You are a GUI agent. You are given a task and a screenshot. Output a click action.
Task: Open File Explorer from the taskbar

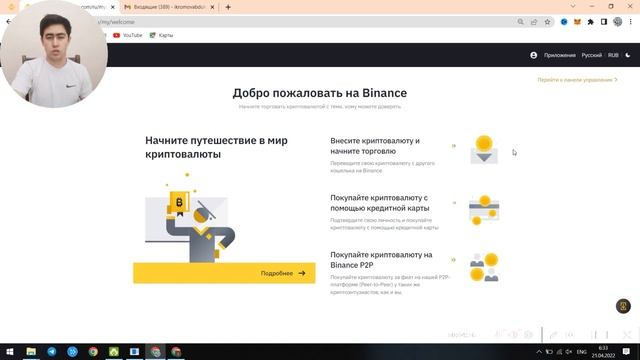coord(31,352)
